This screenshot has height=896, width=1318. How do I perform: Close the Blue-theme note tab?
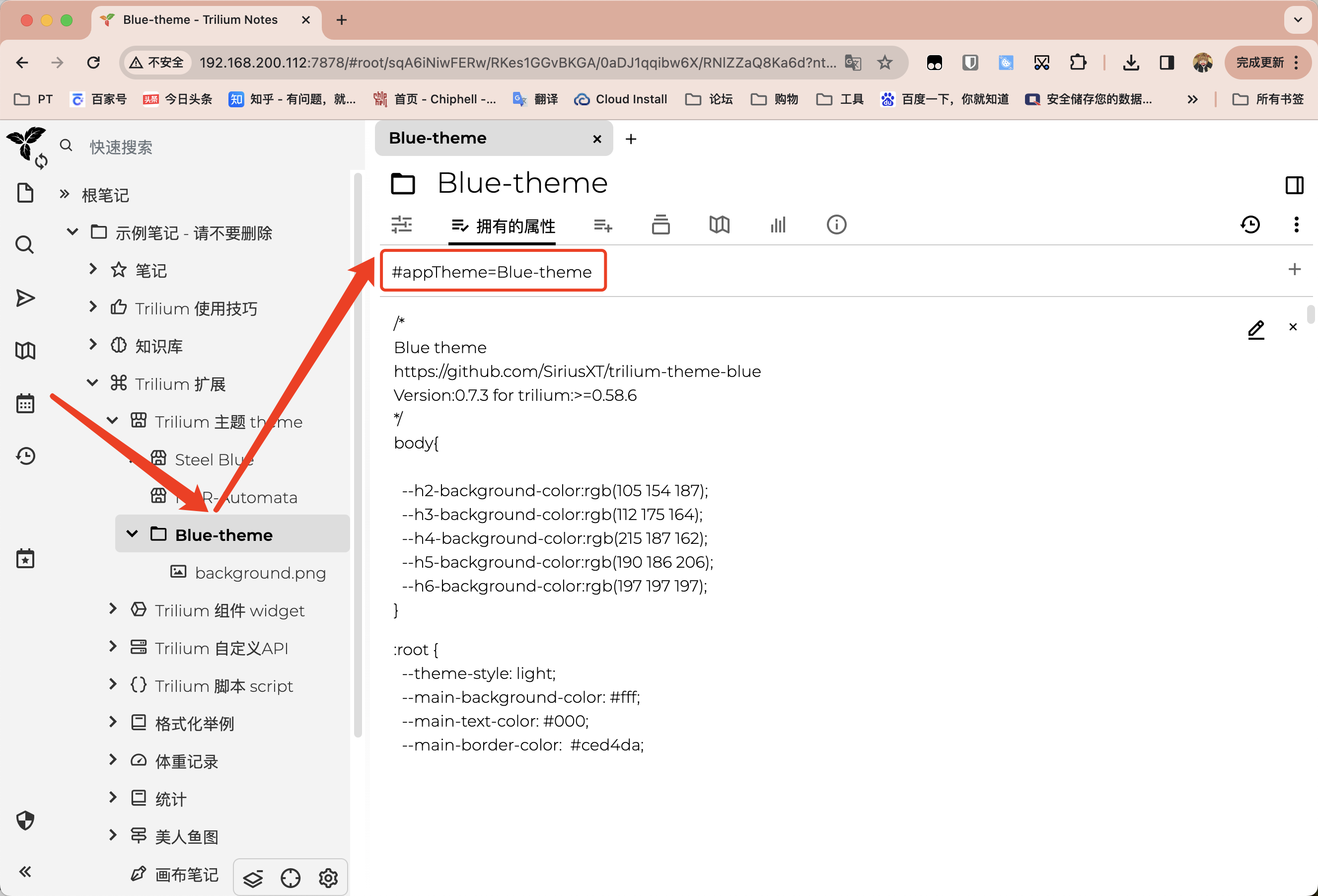(x=596, y=139)
